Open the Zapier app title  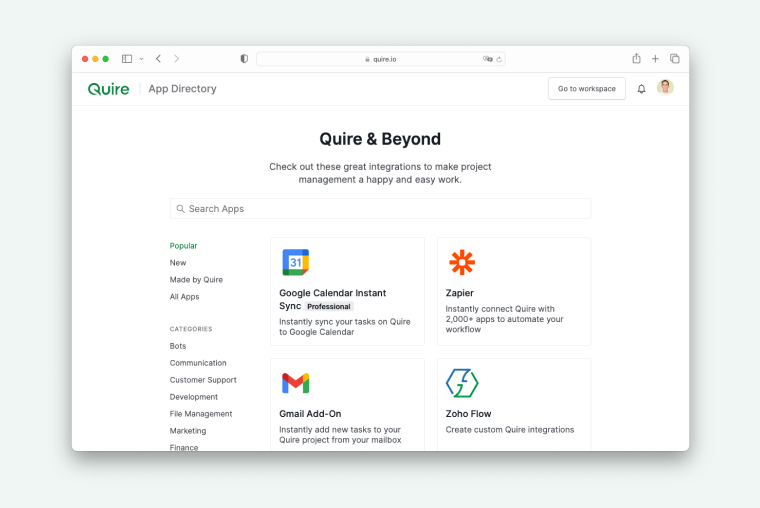click(459, 293)
